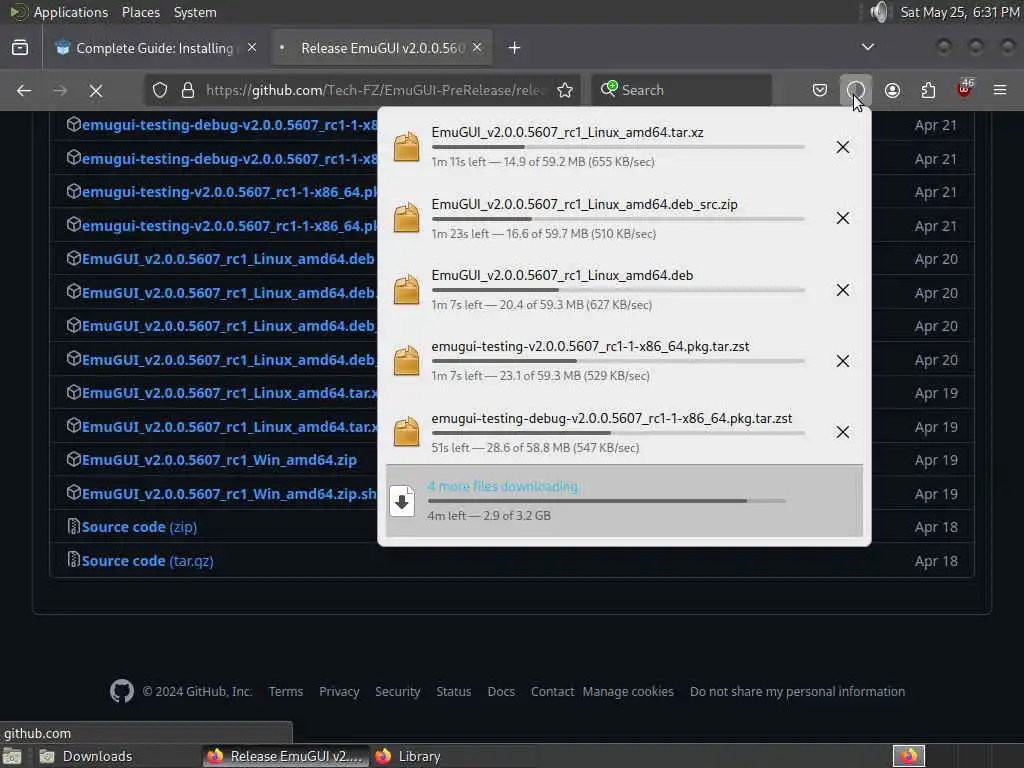The image size is (1024, 768).
Task: Click overall downloads progress bar 2.9 of 3.2 GB
Action: pyautogui.click(x=607, y=502)
